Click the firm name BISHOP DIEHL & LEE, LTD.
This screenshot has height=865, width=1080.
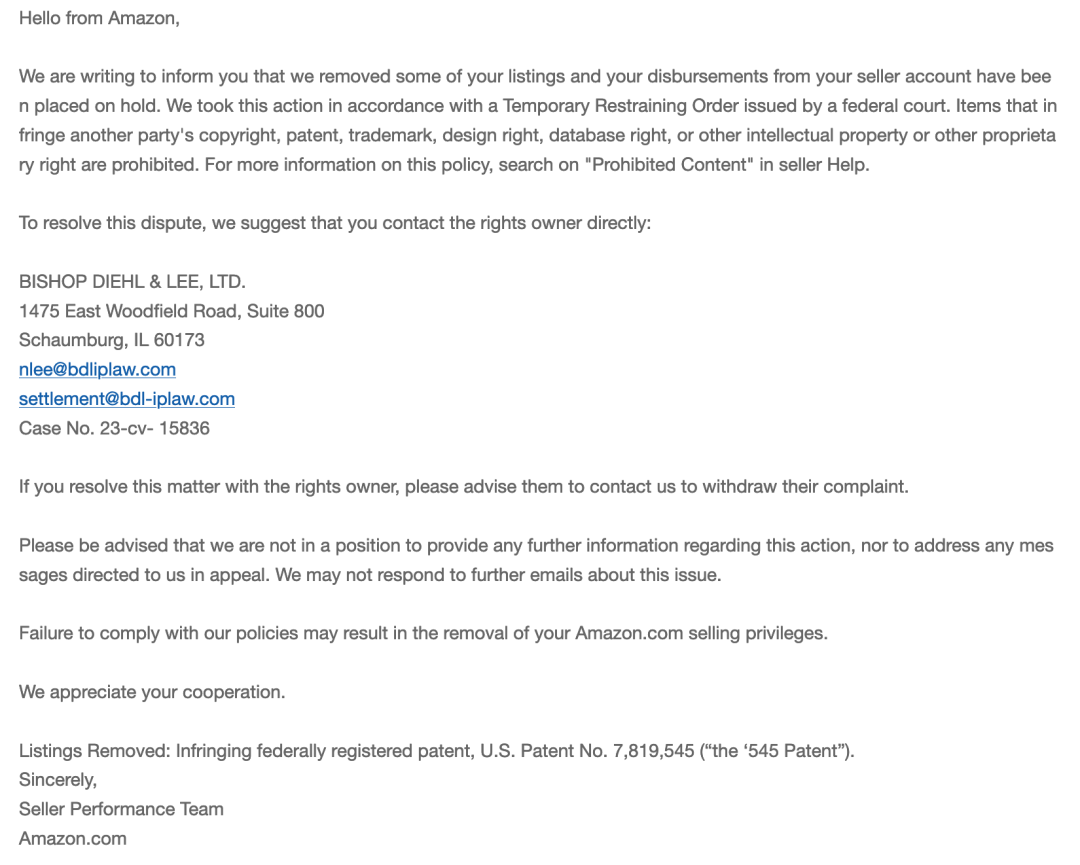click(x=132, y=282)
